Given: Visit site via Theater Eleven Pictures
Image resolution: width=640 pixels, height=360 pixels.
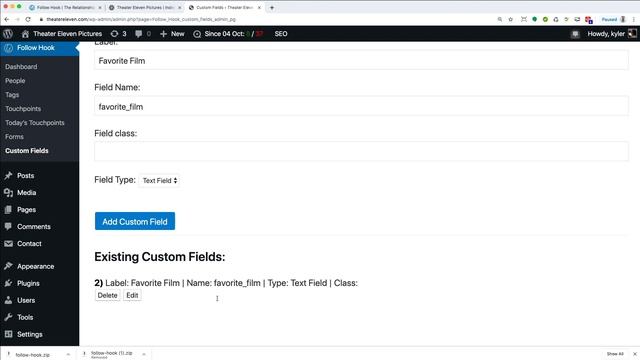Looking at the screenshot, I should coord(62,34).
